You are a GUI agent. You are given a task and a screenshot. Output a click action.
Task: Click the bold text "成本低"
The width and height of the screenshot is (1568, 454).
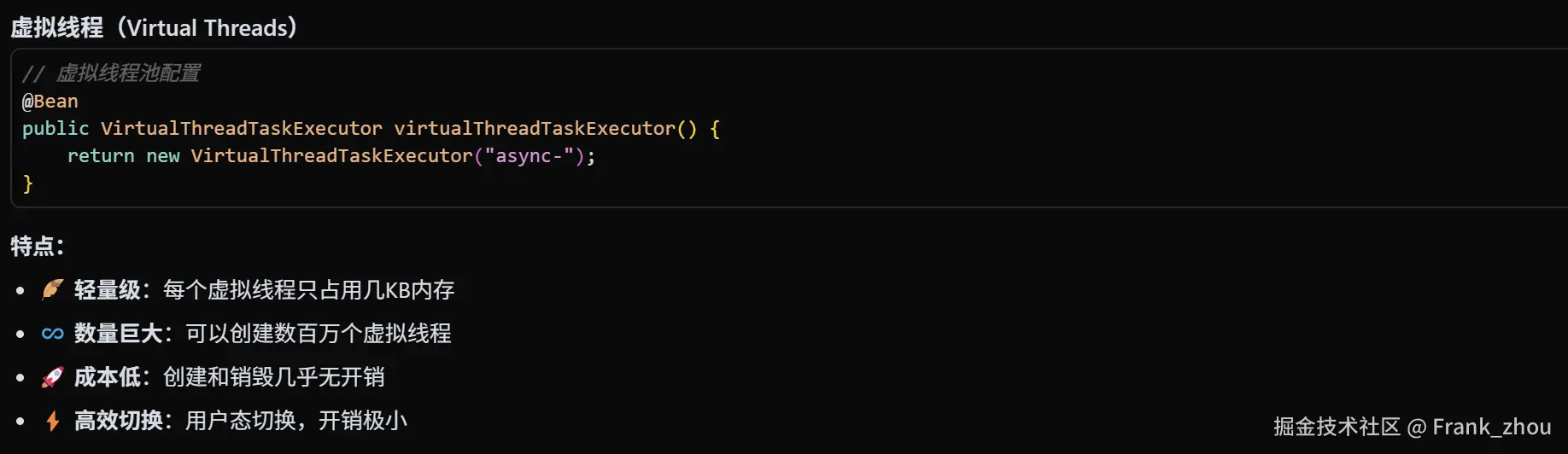tap(107, 377)
